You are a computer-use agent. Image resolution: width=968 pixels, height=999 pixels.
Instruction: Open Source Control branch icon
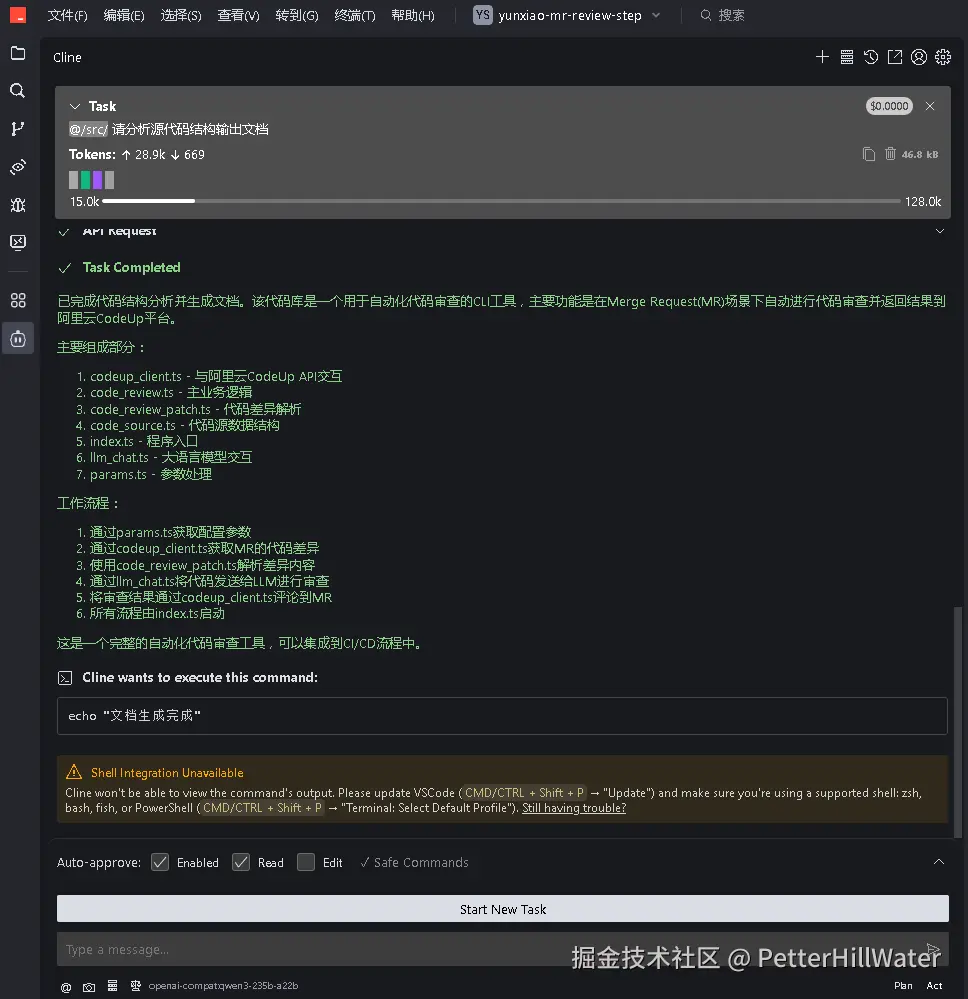(18, 129)
